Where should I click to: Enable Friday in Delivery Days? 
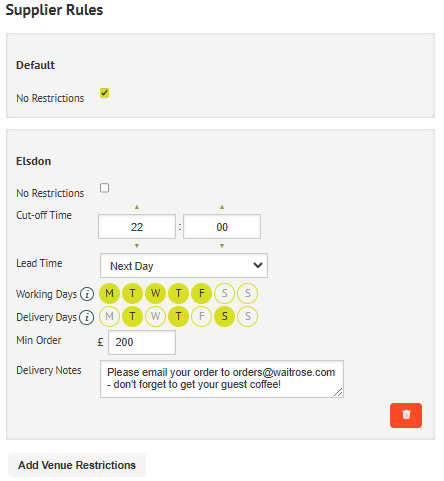pos(201,316)
